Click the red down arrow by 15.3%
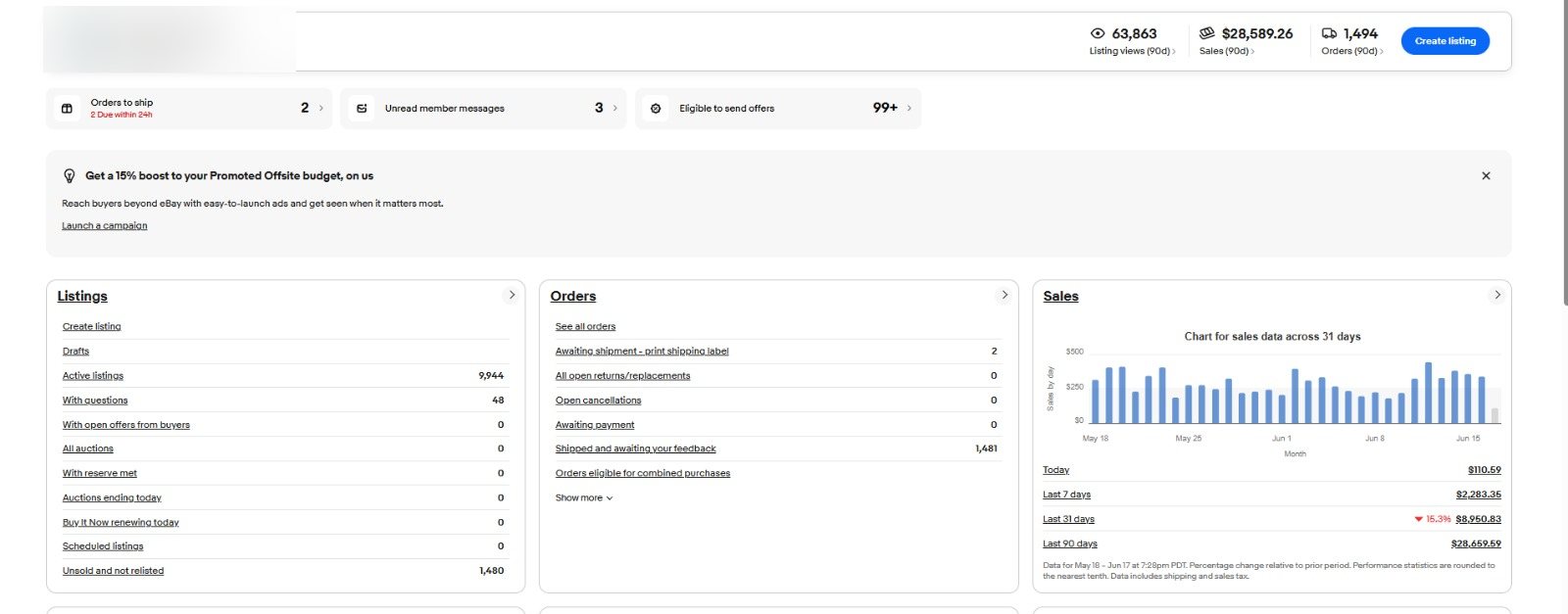1568x614 pixels. click(x=1418, y=519)
